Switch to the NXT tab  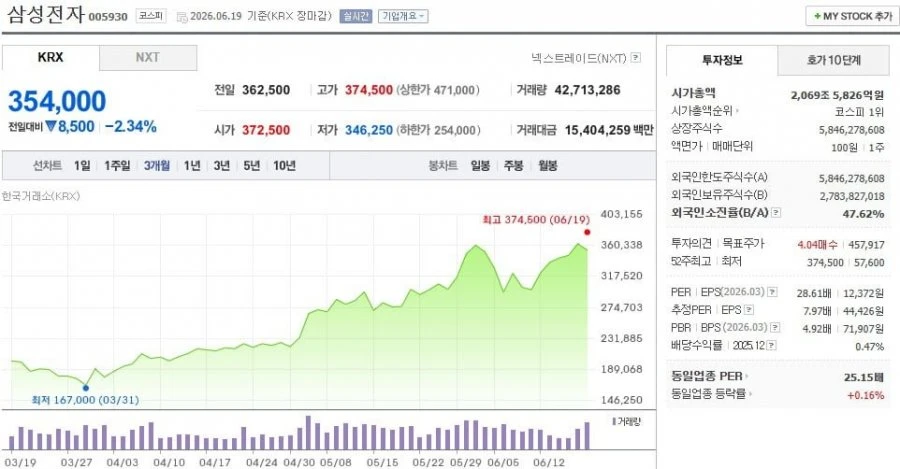(x=148, y=57)
